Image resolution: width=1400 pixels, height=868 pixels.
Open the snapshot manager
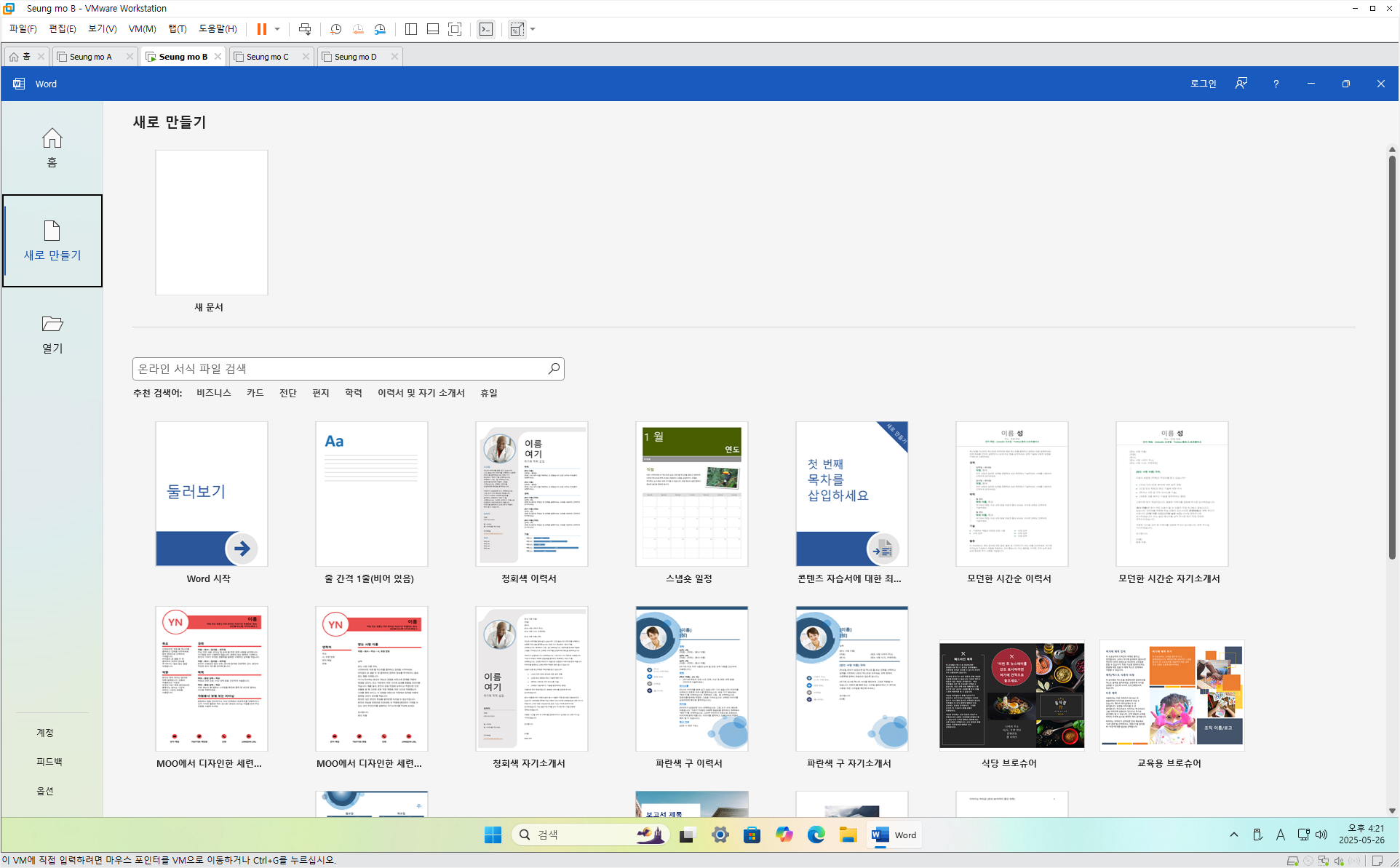click(x=380, y=29)
